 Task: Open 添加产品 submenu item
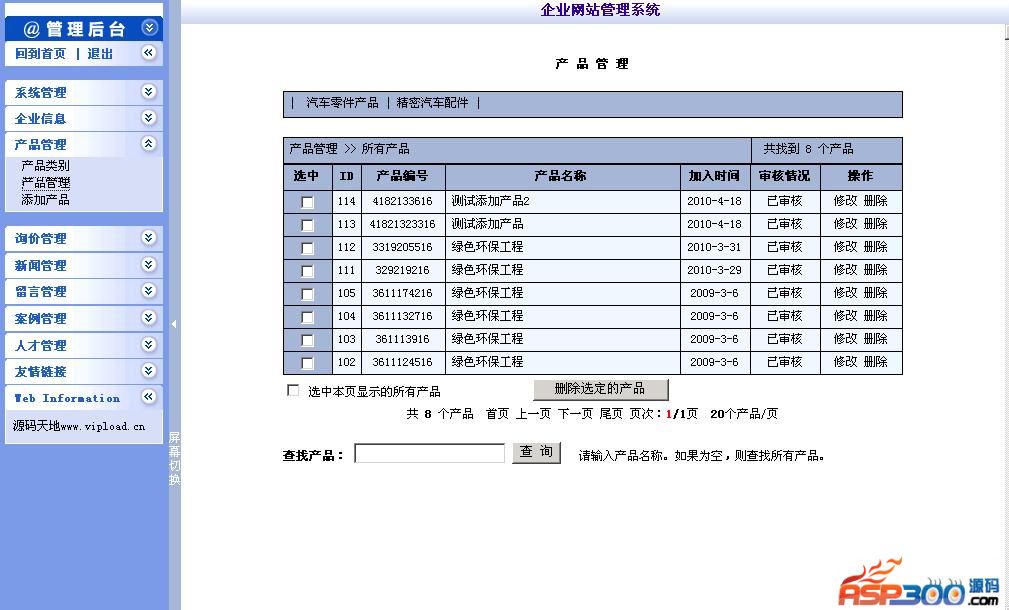click(45, 199)
